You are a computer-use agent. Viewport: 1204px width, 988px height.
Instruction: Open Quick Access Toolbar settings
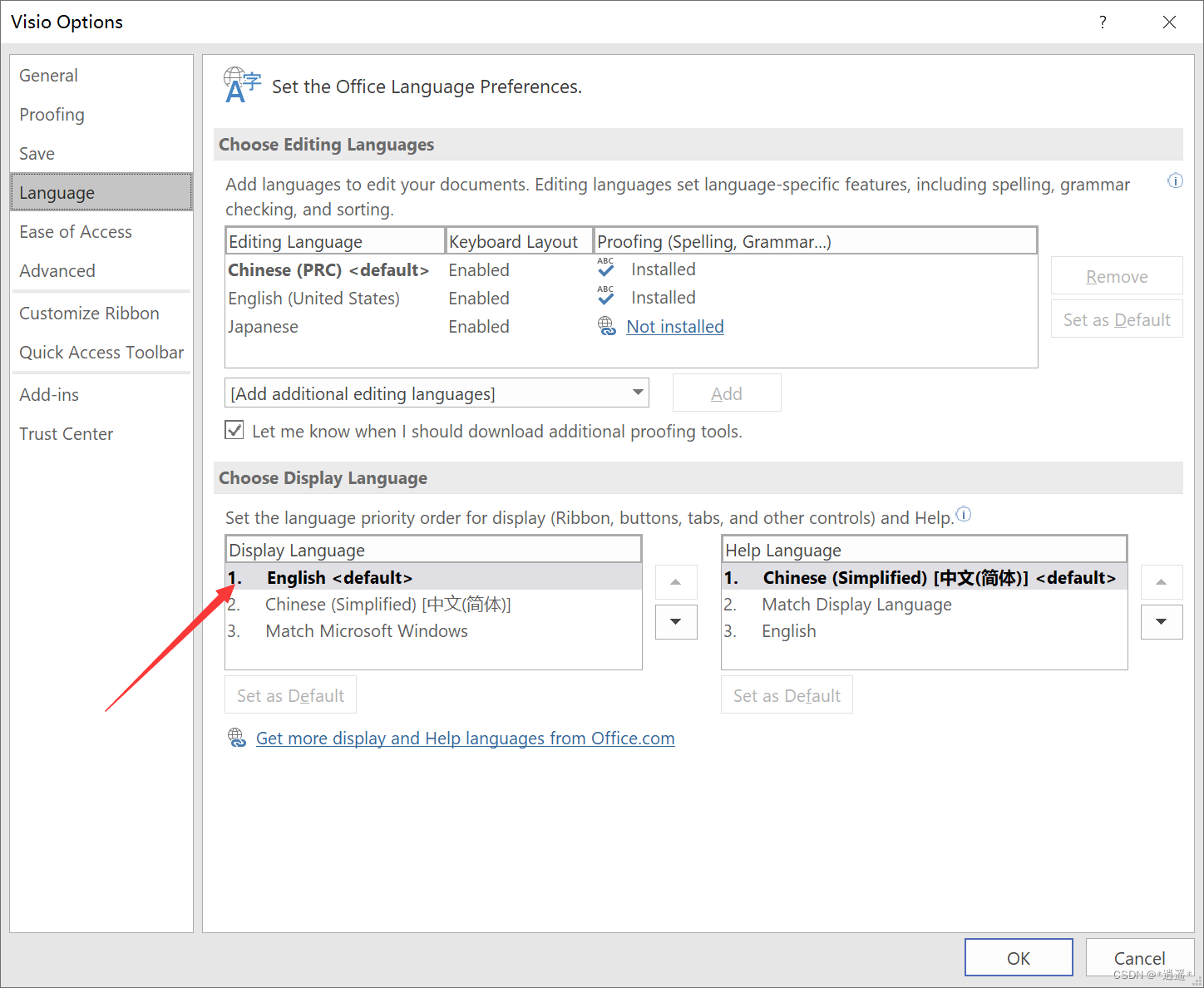pos(101,353)
